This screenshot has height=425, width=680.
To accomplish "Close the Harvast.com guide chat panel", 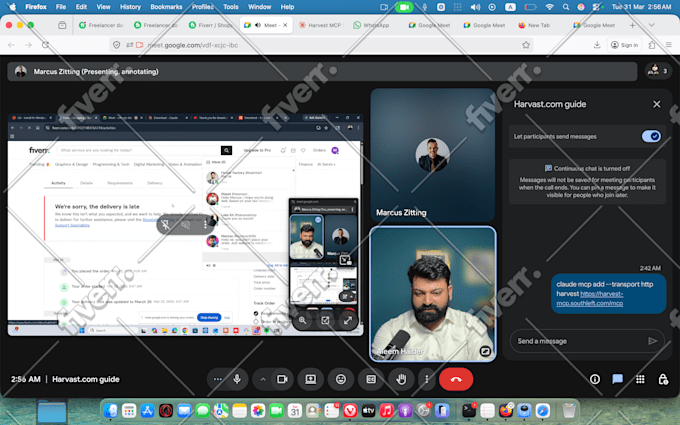I will click(657, 104).
